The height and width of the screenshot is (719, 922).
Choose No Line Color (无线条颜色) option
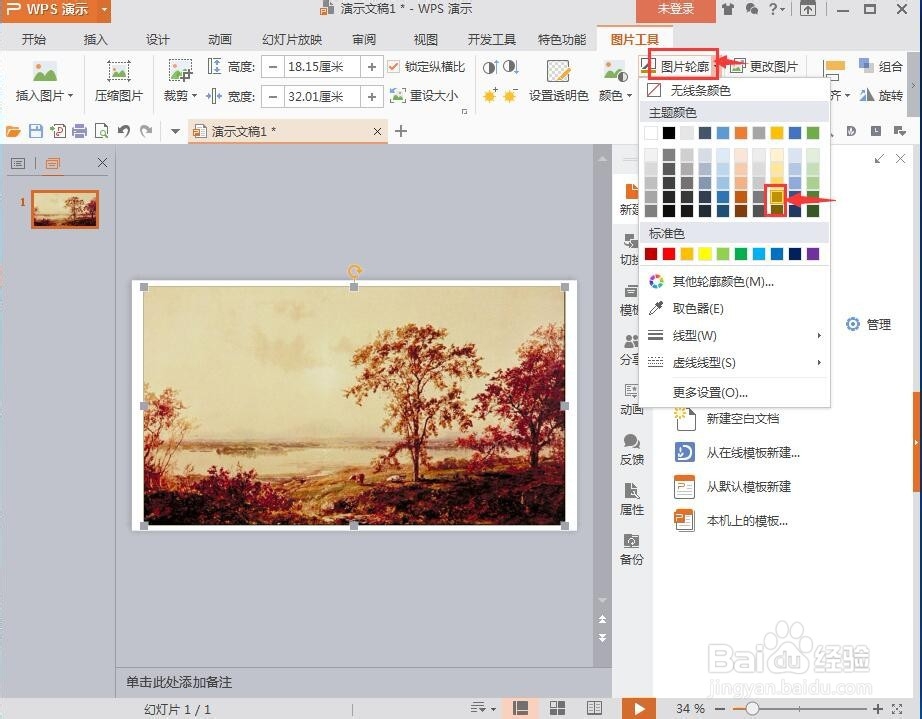click(x=734, y=90)
